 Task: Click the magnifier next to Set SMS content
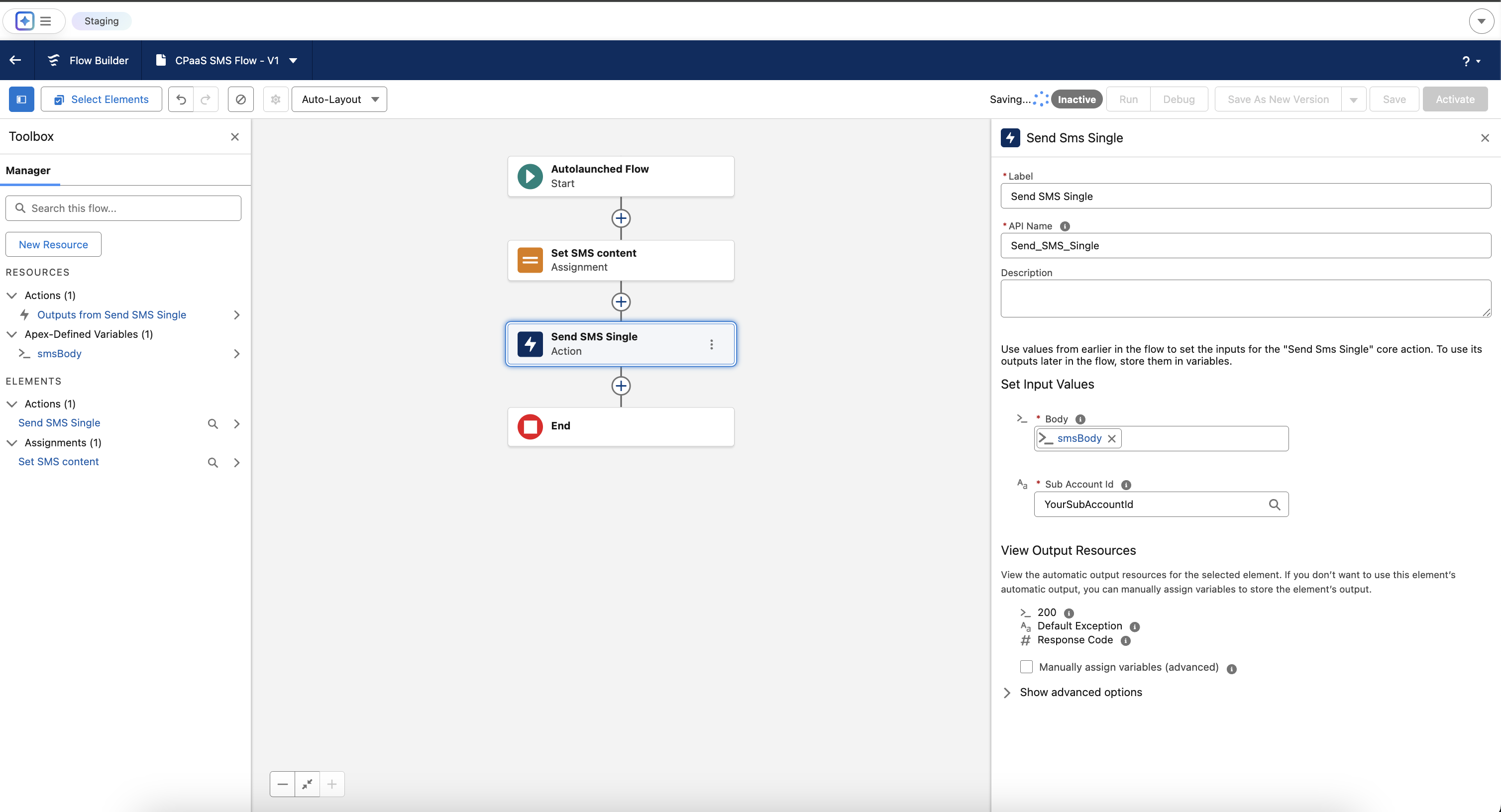point(213,463)
